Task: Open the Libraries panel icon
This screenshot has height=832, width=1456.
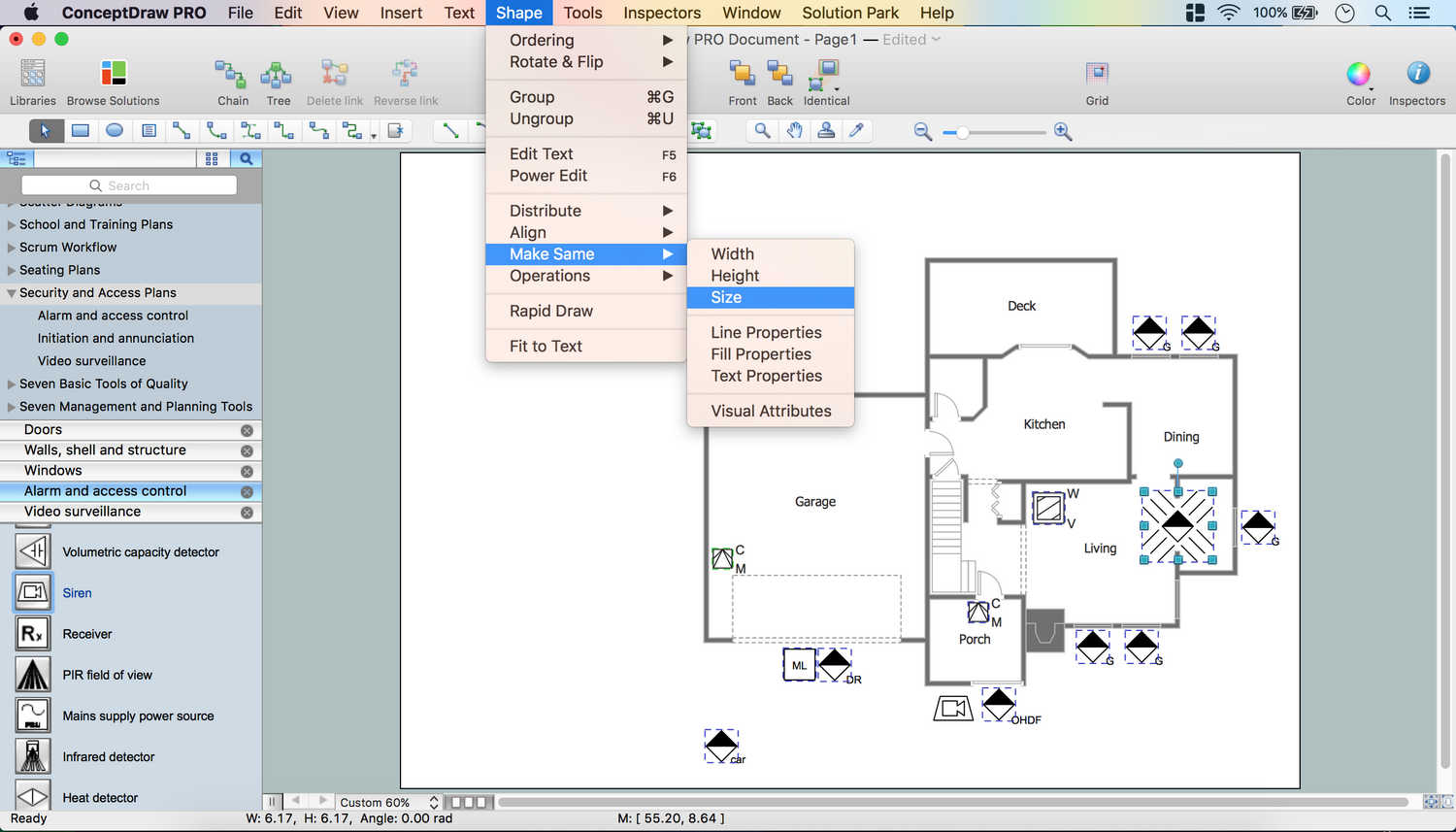Action: point(33,75)
